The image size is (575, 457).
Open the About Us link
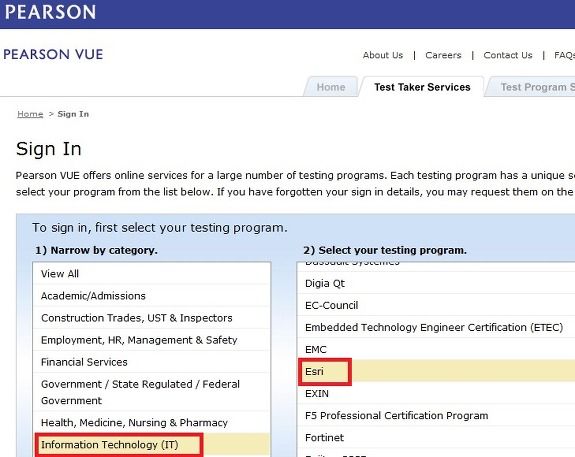pyautogui.click(x=383, y=55)
